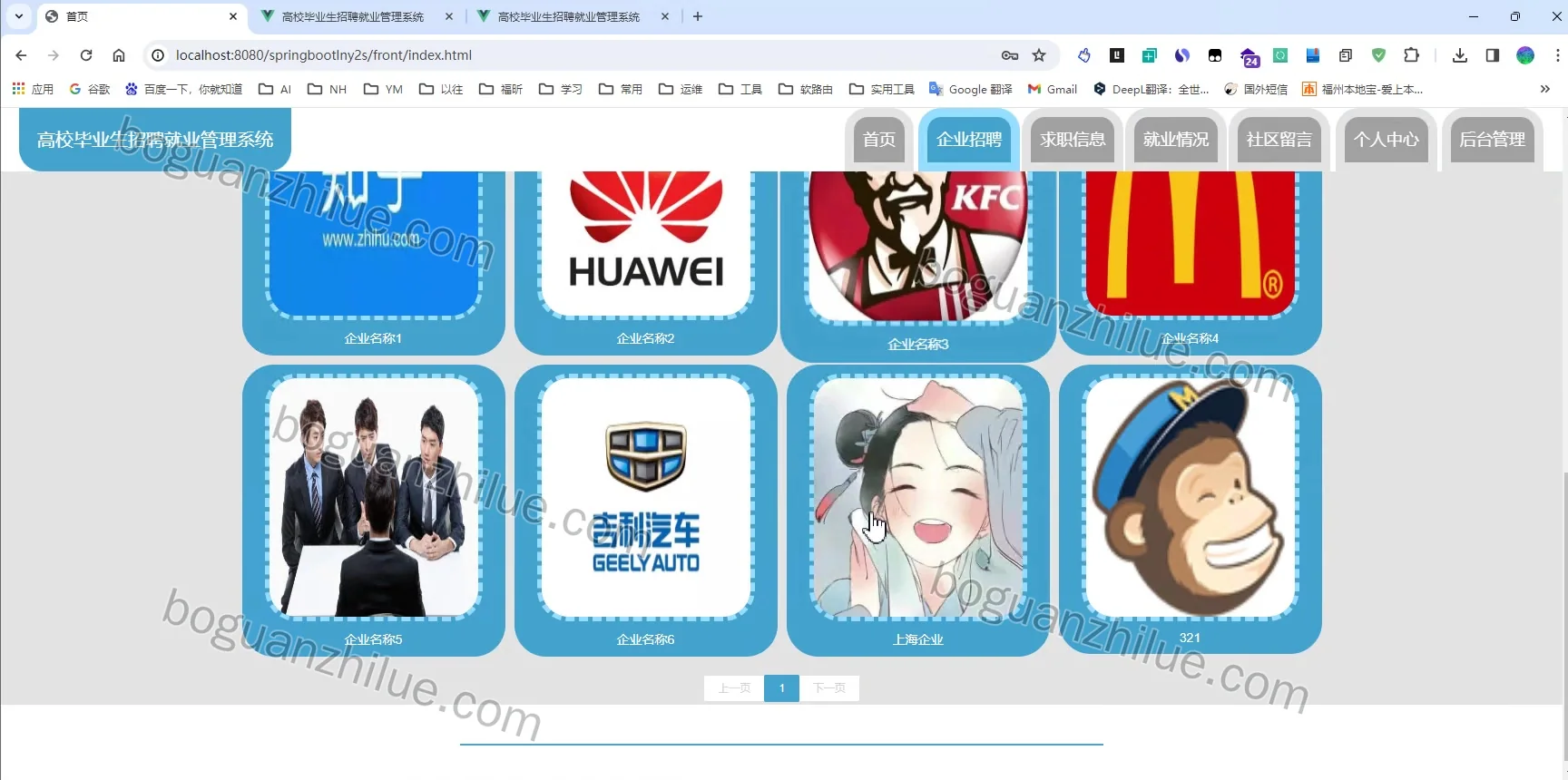This screenshot has height=780, width=1568.
Task: Go back using the browser back arrow
Action: [x=21, y=55]
